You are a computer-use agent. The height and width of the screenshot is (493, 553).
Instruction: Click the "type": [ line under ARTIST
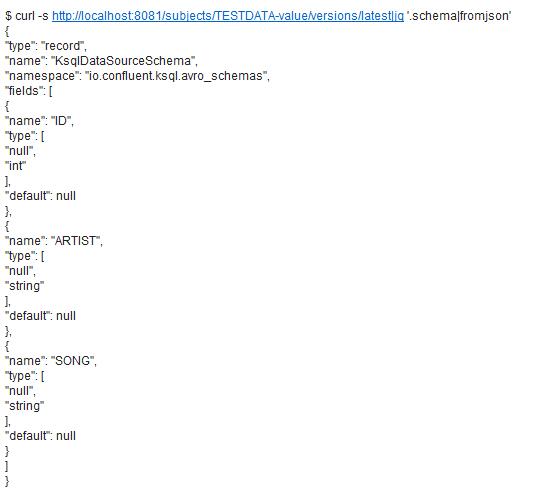point(25,256)
